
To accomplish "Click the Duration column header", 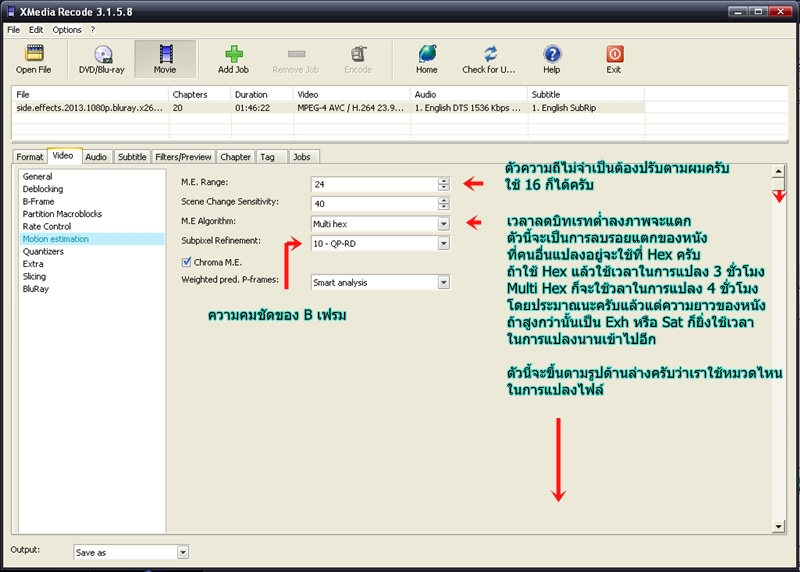I will click(x=262, y=94).
